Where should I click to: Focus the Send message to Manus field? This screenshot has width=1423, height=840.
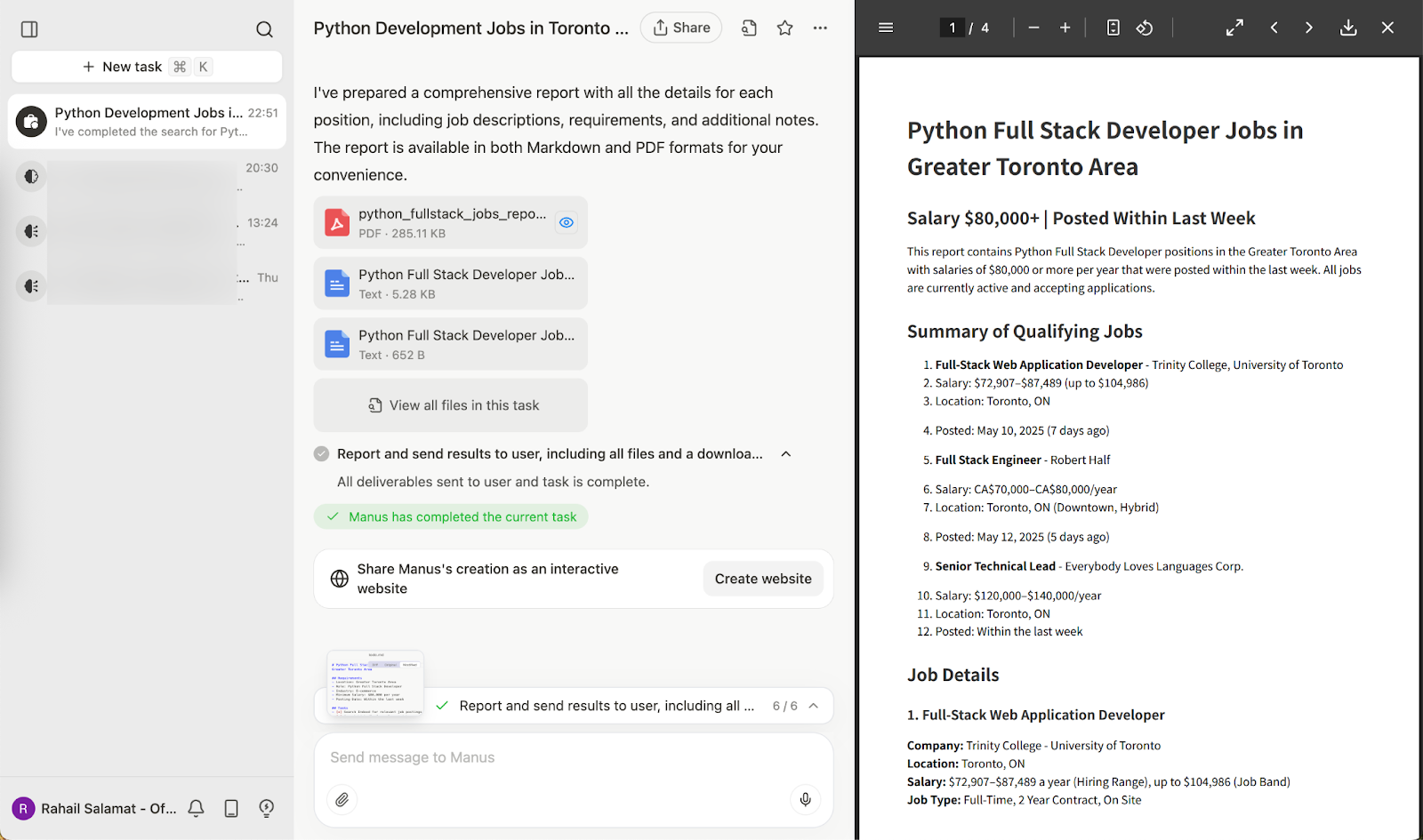tap(574, 757)
